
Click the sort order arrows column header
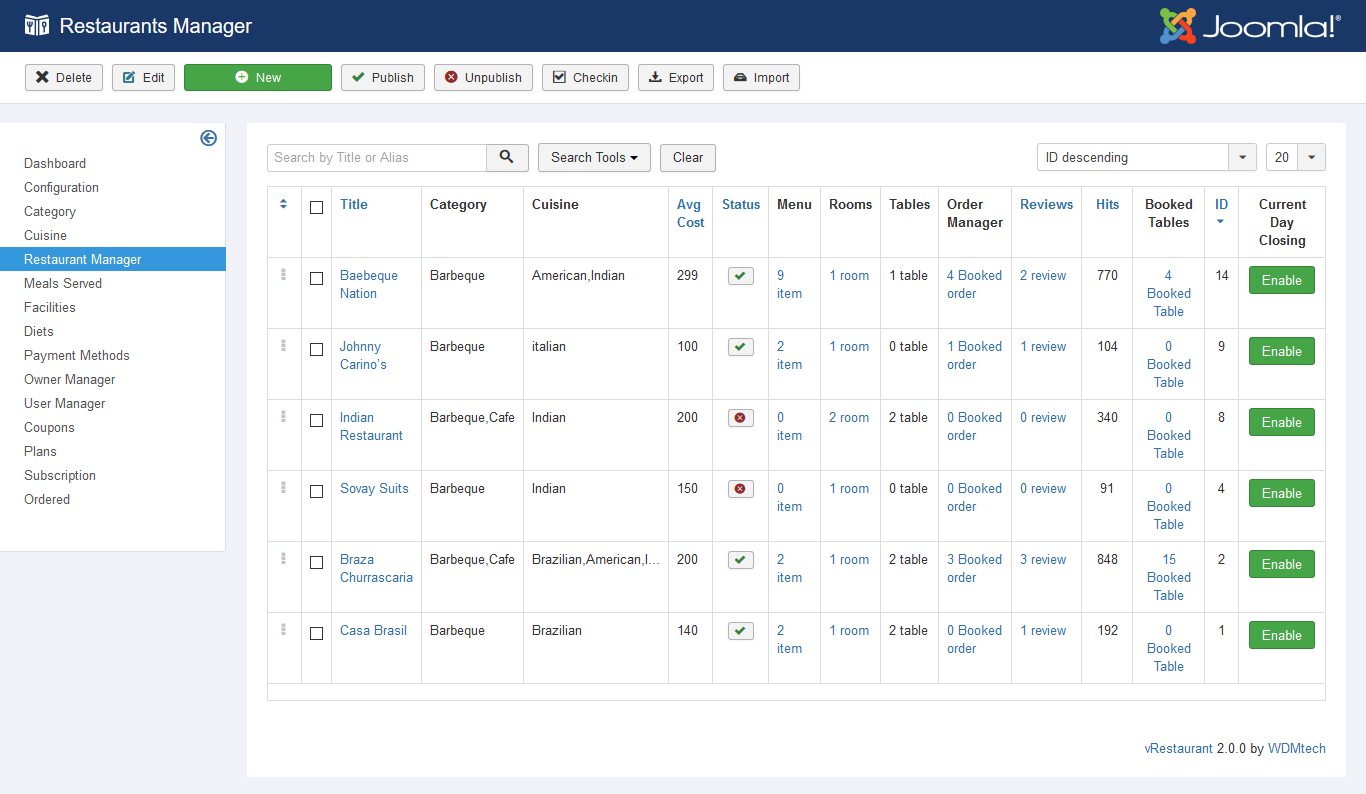(284, 204)
